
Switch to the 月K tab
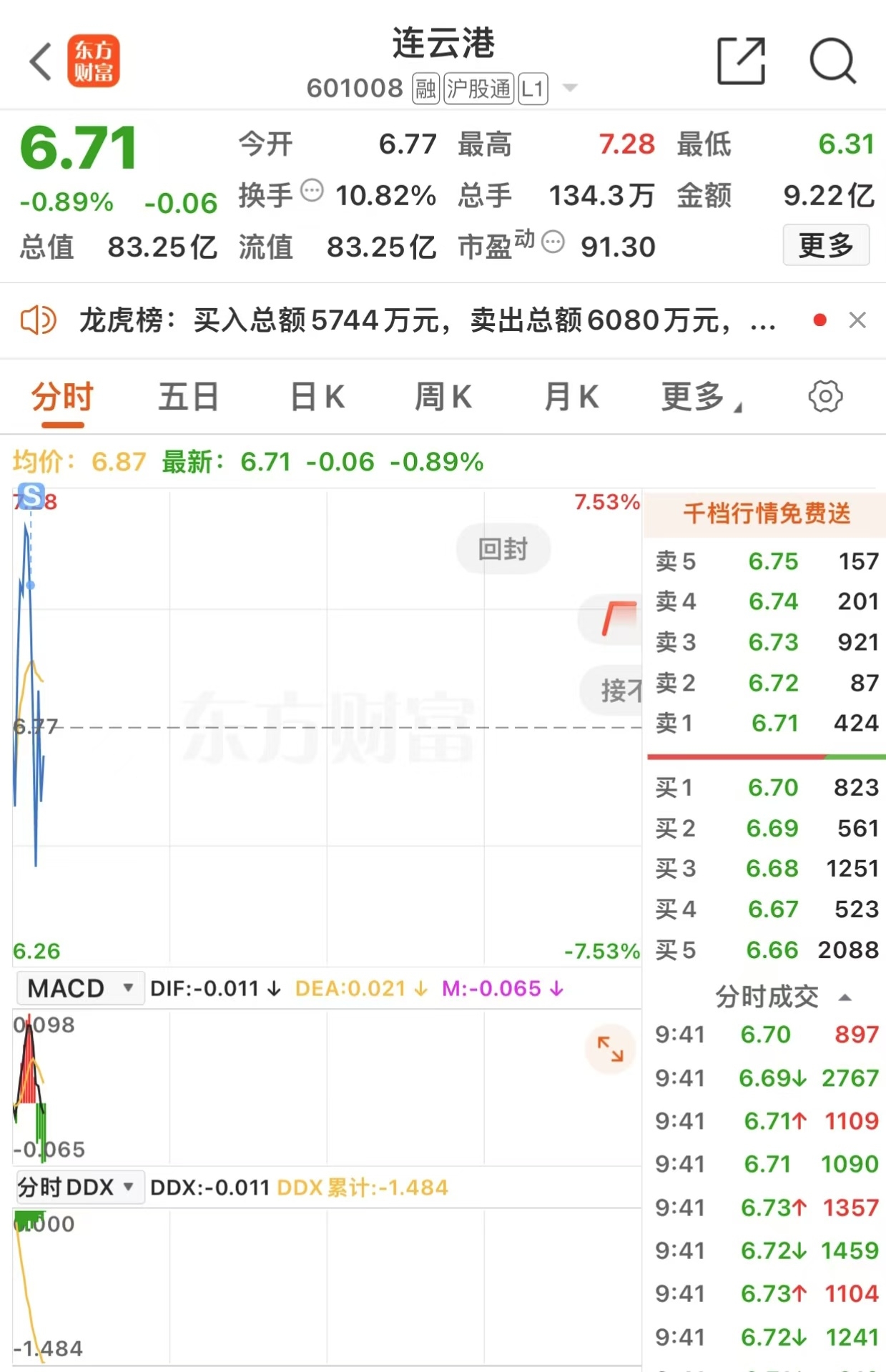tap(571, 397)
